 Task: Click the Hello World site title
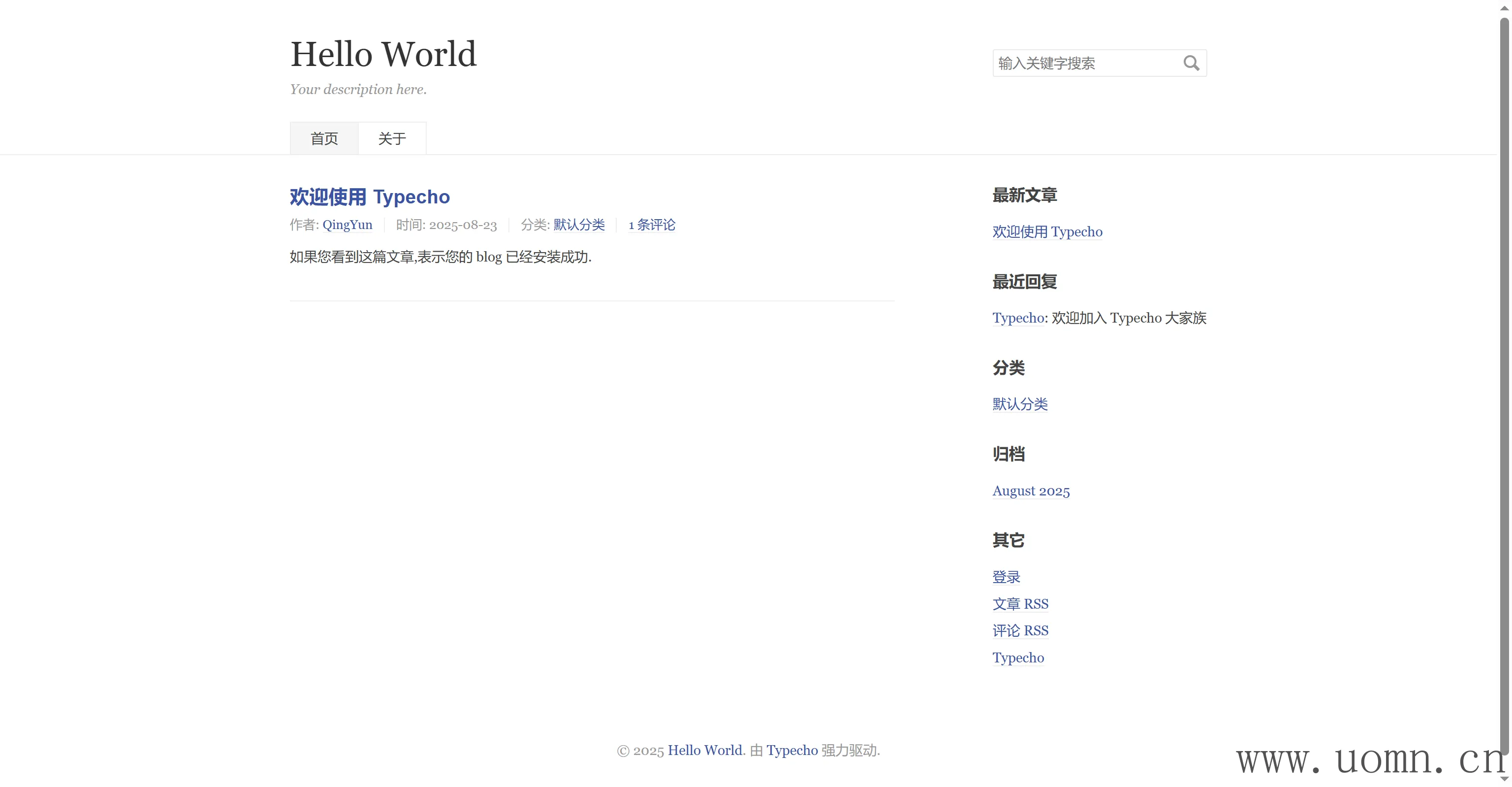tap(383, 54)
